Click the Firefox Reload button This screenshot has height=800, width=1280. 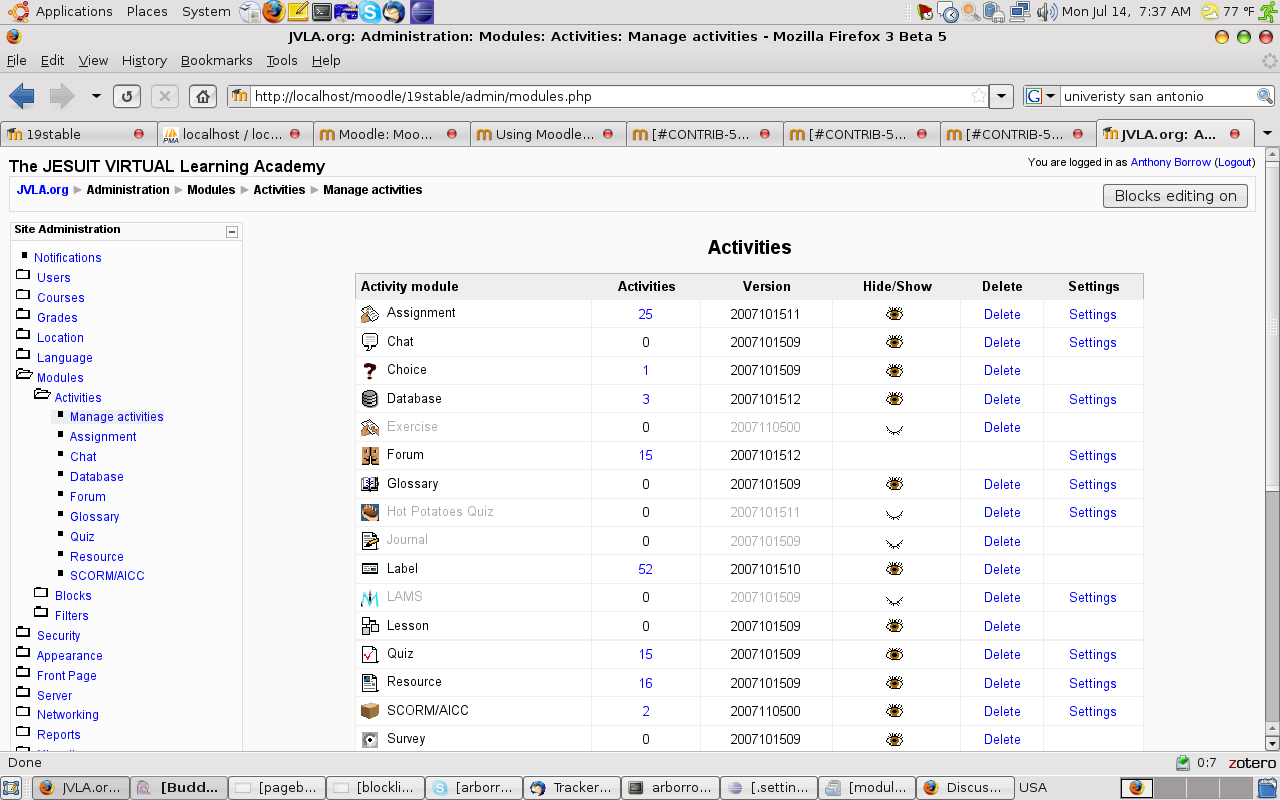point(126,97)
